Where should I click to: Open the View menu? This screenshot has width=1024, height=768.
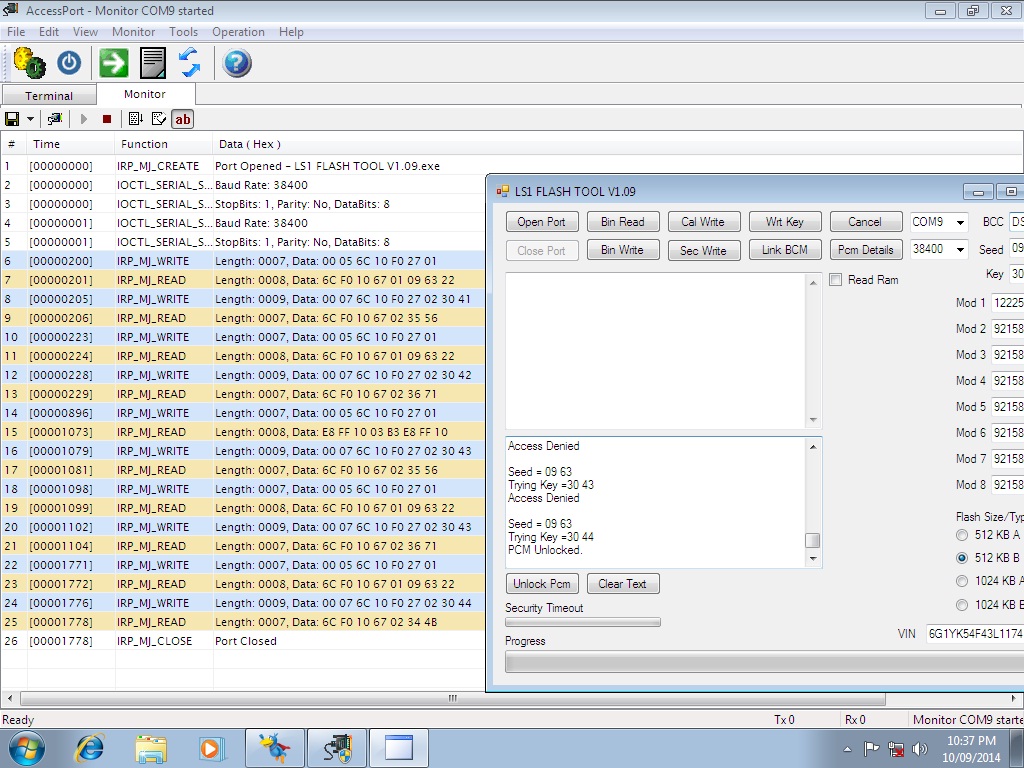coord(85,32)
